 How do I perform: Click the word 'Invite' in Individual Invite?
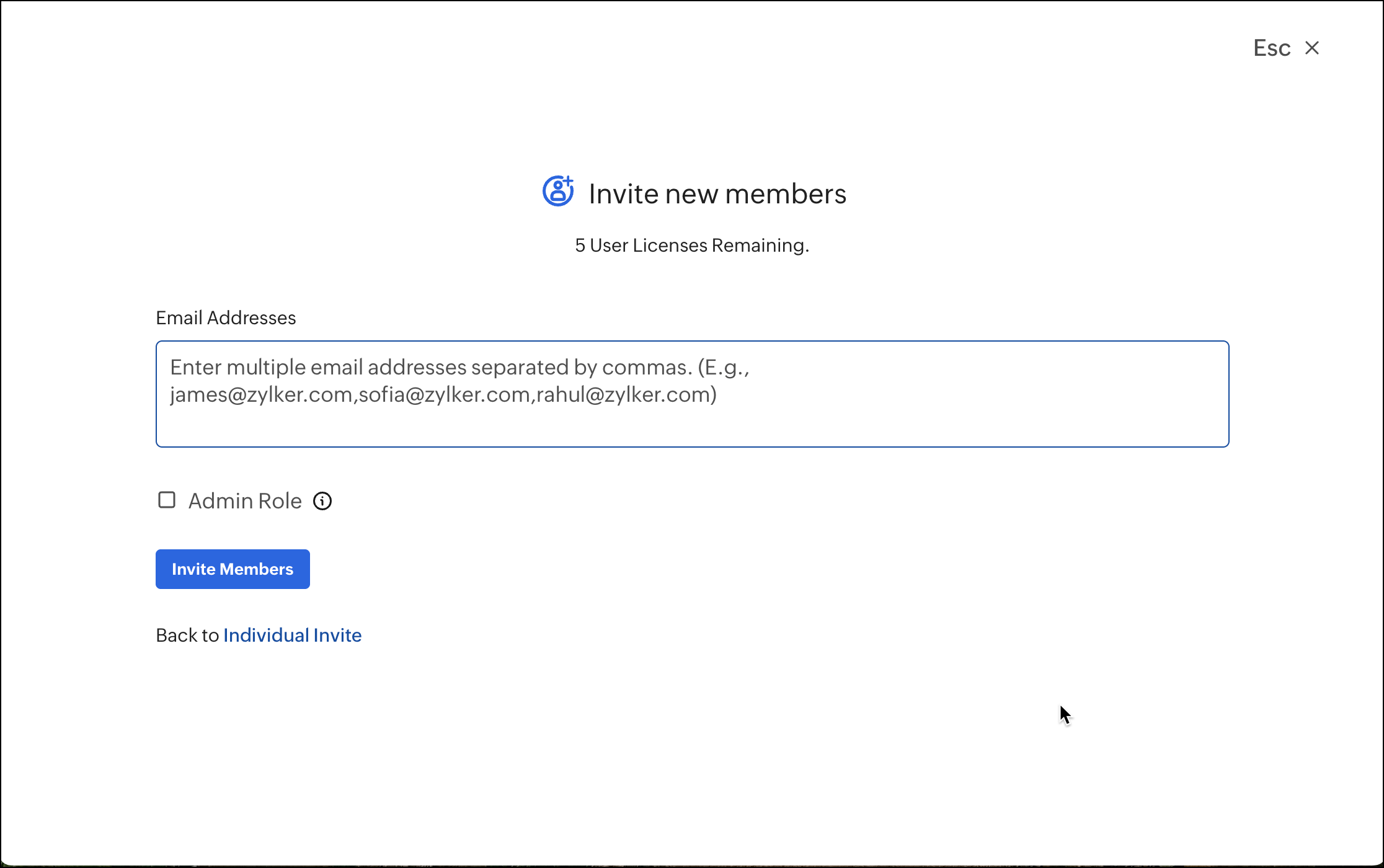click(x=337, y=635)
